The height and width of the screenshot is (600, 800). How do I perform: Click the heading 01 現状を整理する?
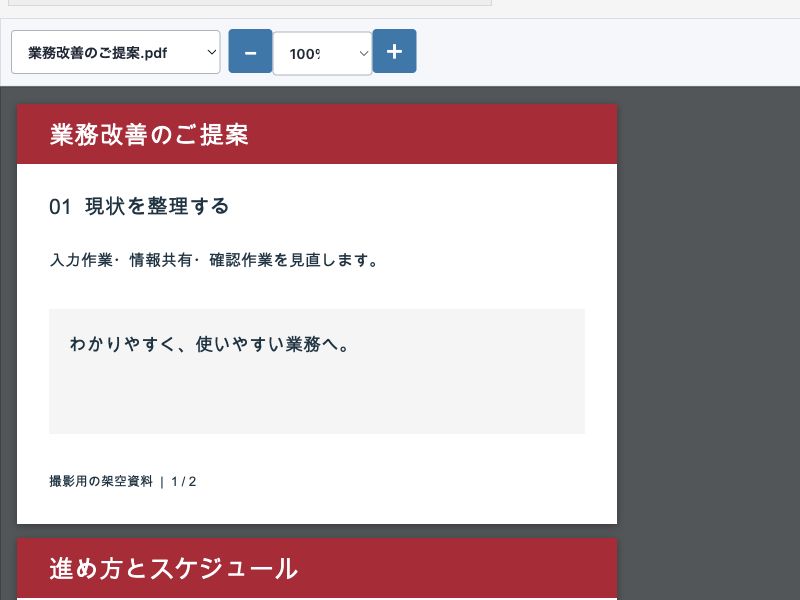[x=139, y=206]
